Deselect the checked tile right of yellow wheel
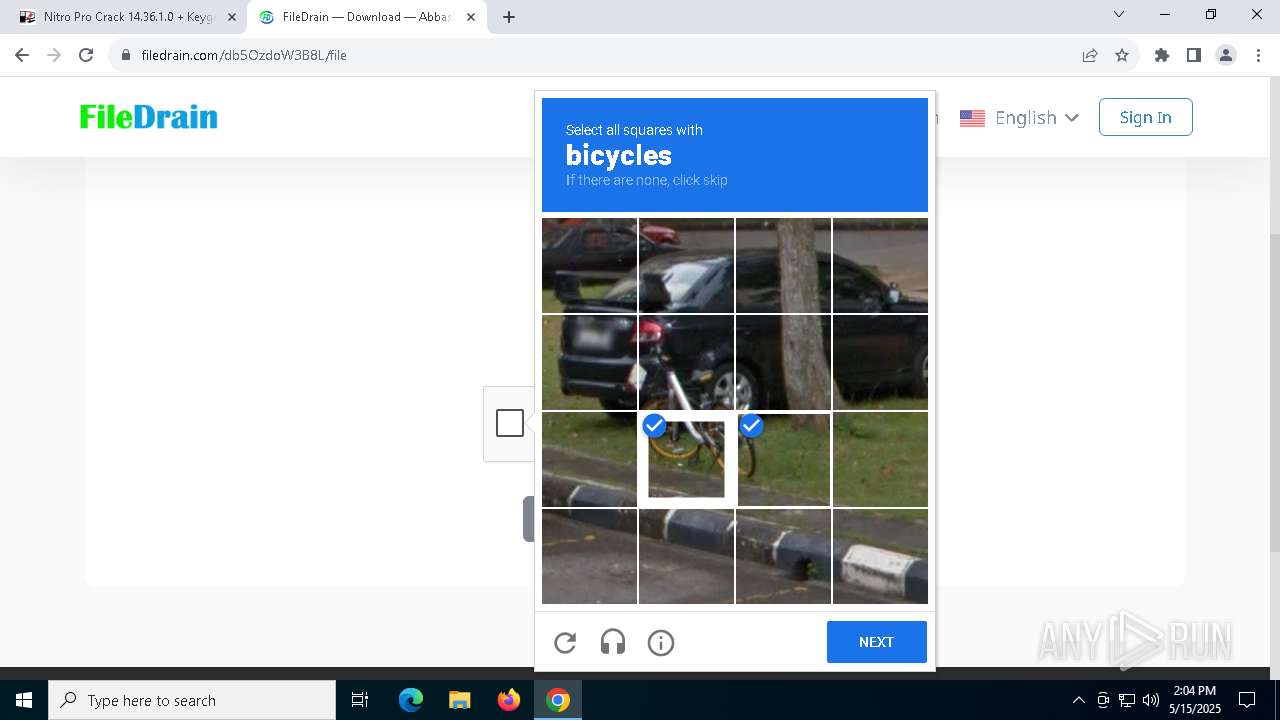 (x=784, y=460)
